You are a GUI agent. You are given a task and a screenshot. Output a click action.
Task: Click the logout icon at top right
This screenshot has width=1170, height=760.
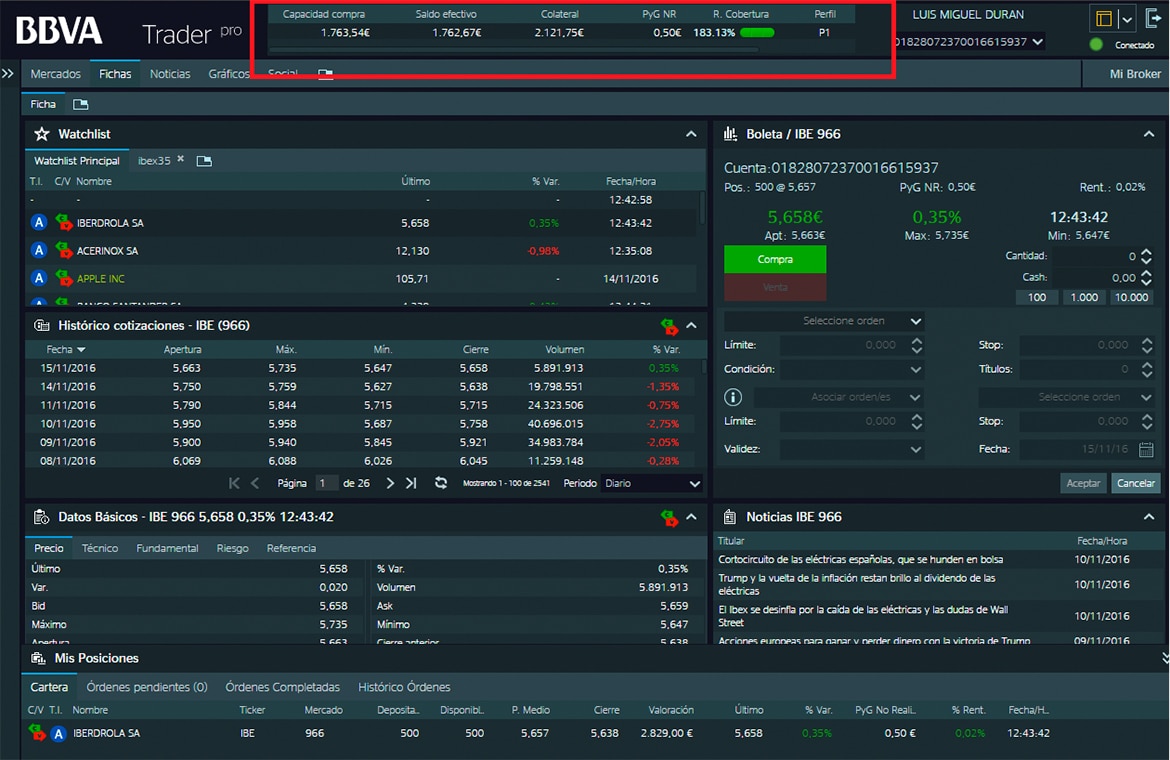[x=1154, y=18]
